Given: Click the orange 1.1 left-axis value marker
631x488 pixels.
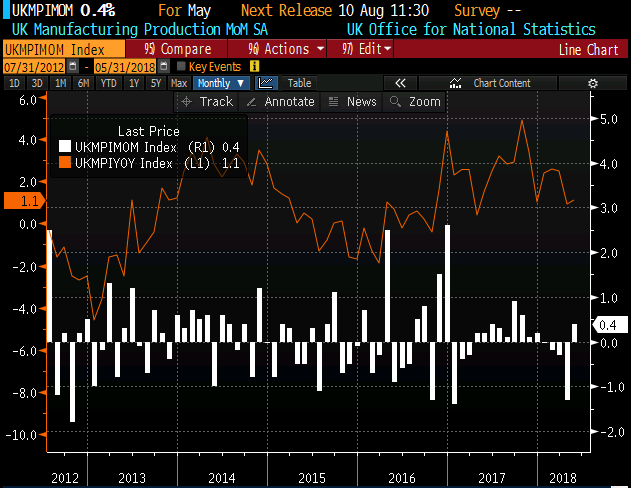Looking at the screenshot, I should [x=25, y=201].
